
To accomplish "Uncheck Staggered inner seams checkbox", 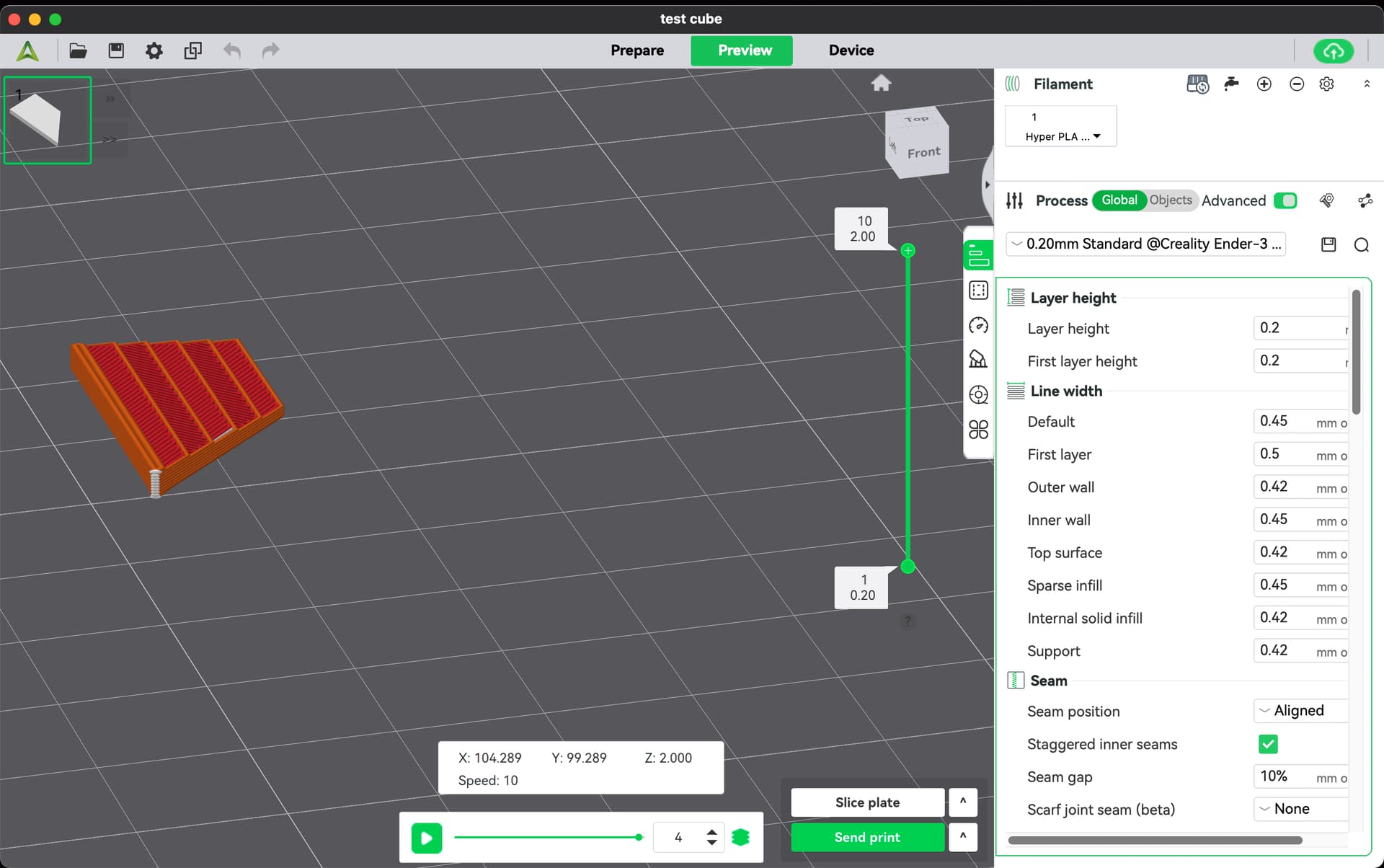I will click(x=1268, y=744).
